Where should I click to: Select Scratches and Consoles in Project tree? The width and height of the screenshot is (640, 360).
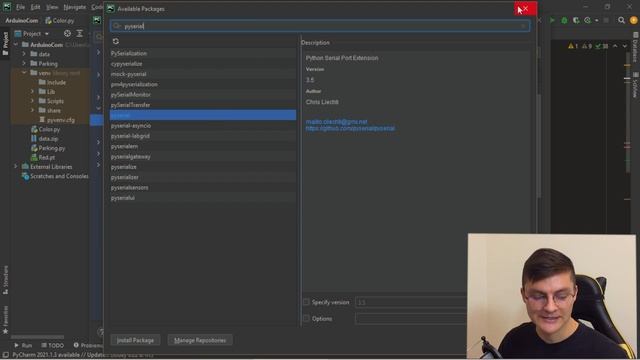59,176
